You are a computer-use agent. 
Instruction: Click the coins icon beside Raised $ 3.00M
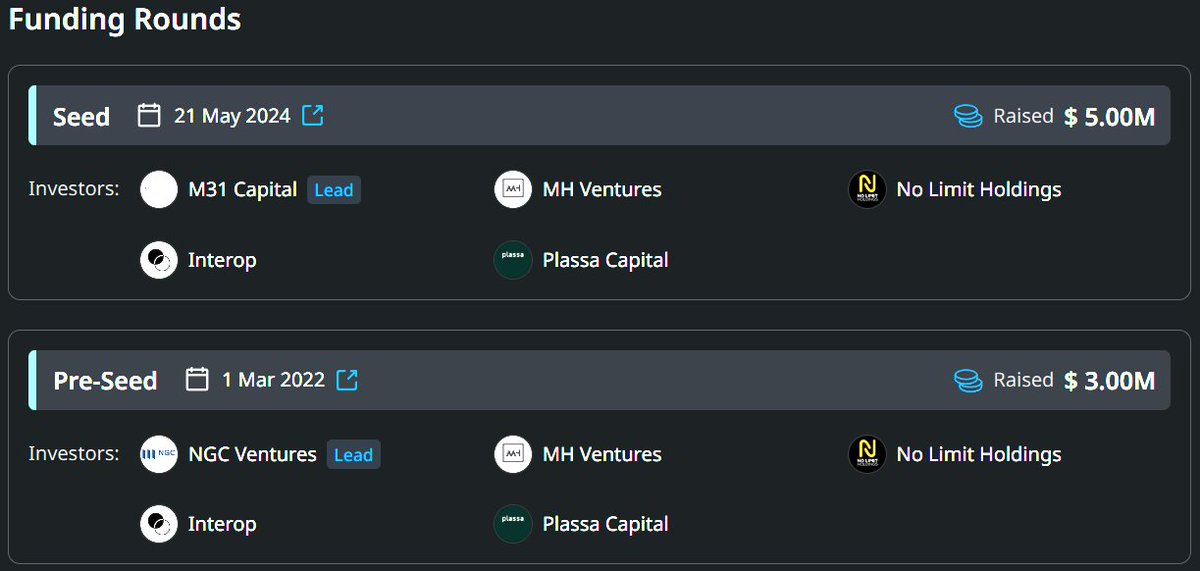[968, 380]
